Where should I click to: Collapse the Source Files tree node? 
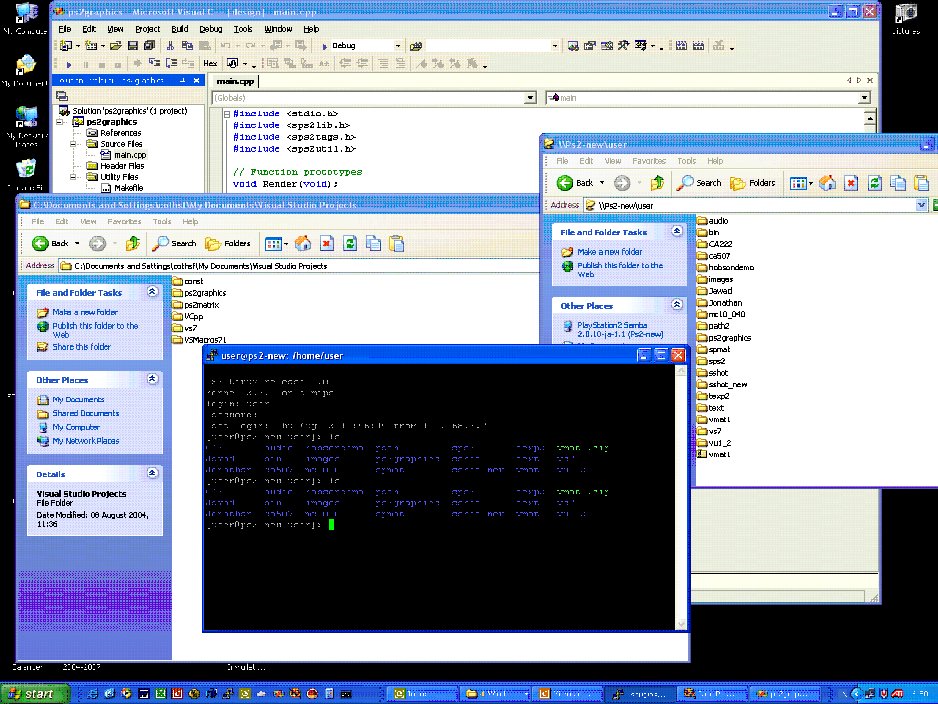tap(73, 144)
